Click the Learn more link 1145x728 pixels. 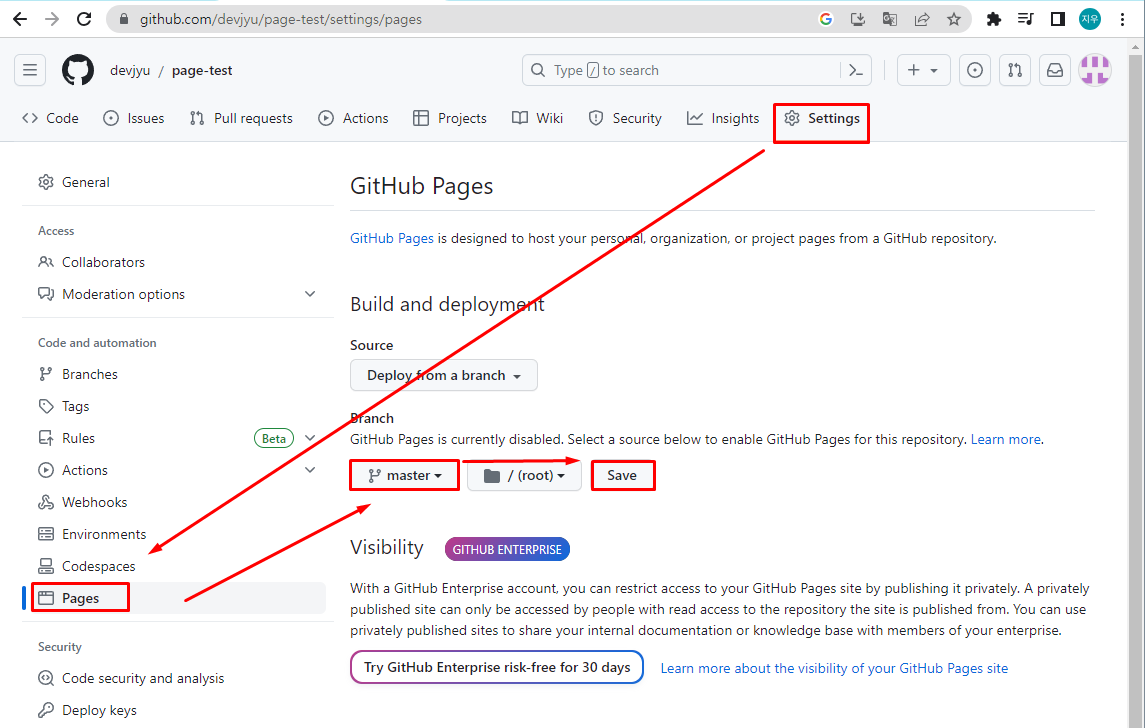pyautogui.click(x=1006, y=440)
